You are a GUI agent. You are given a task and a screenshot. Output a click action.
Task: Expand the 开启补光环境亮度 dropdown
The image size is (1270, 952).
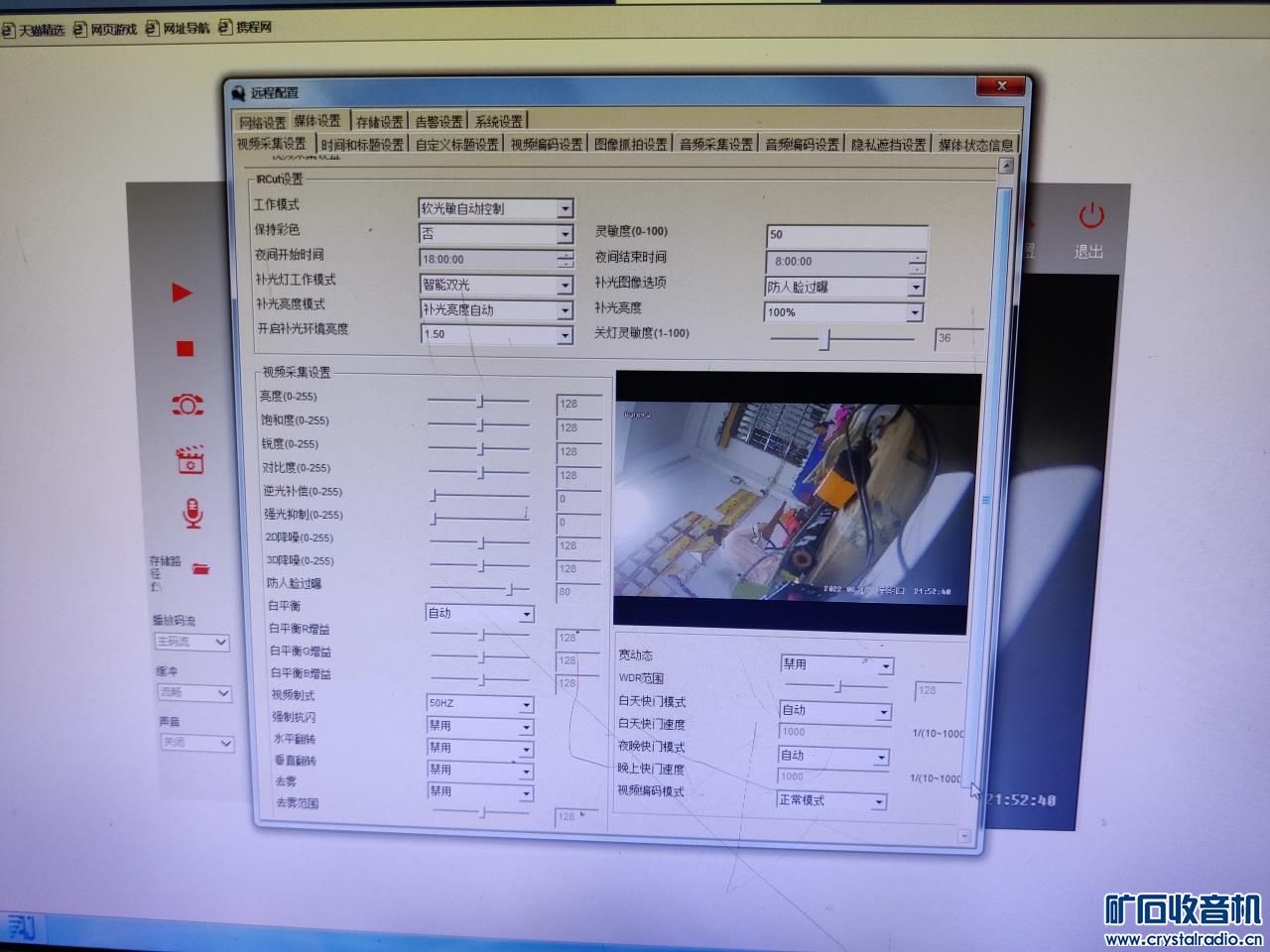[565, 335]
